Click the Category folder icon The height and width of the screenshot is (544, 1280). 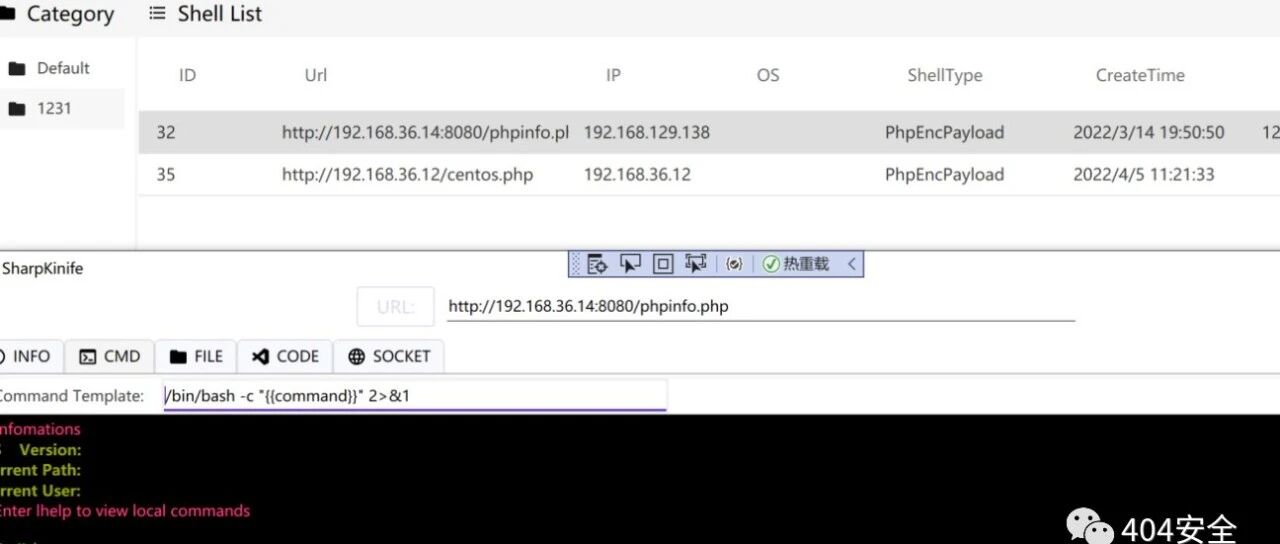6,14
